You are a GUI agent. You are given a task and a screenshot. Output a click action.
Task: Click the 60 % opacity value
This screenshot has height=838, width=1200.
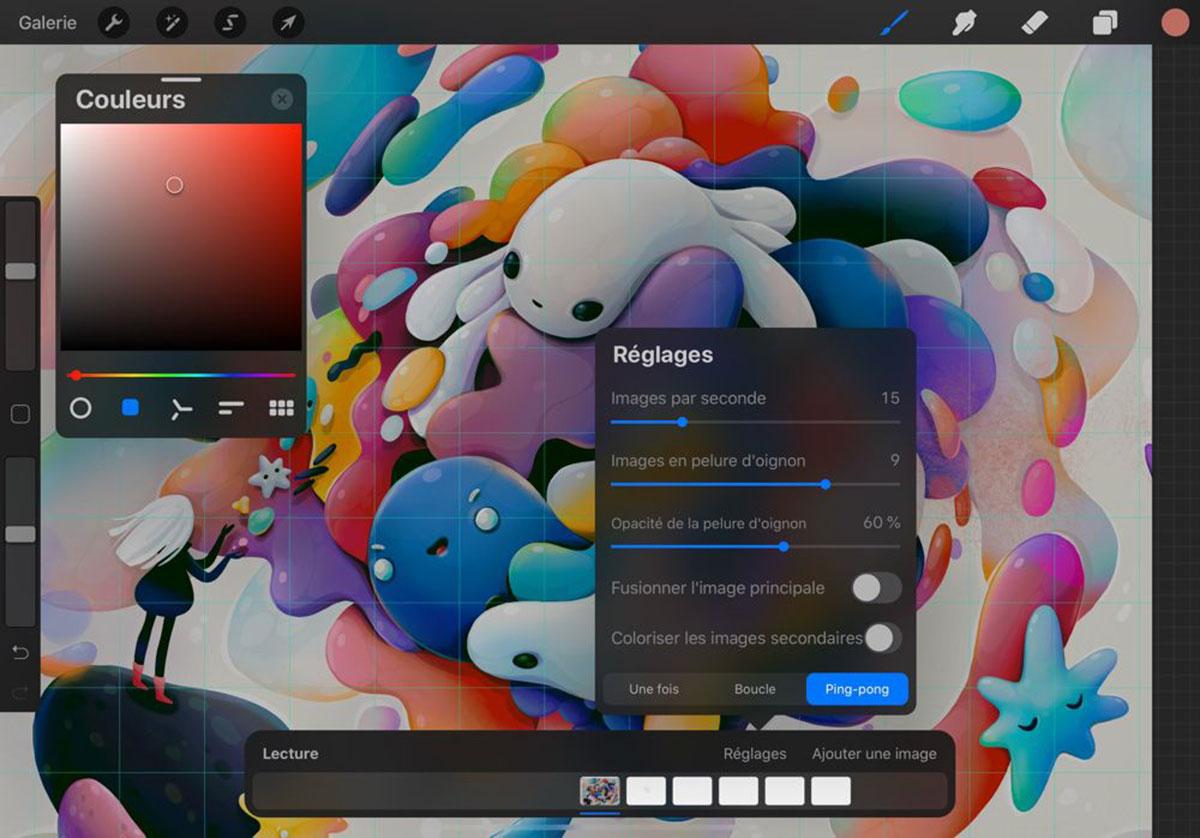point(881,522)
